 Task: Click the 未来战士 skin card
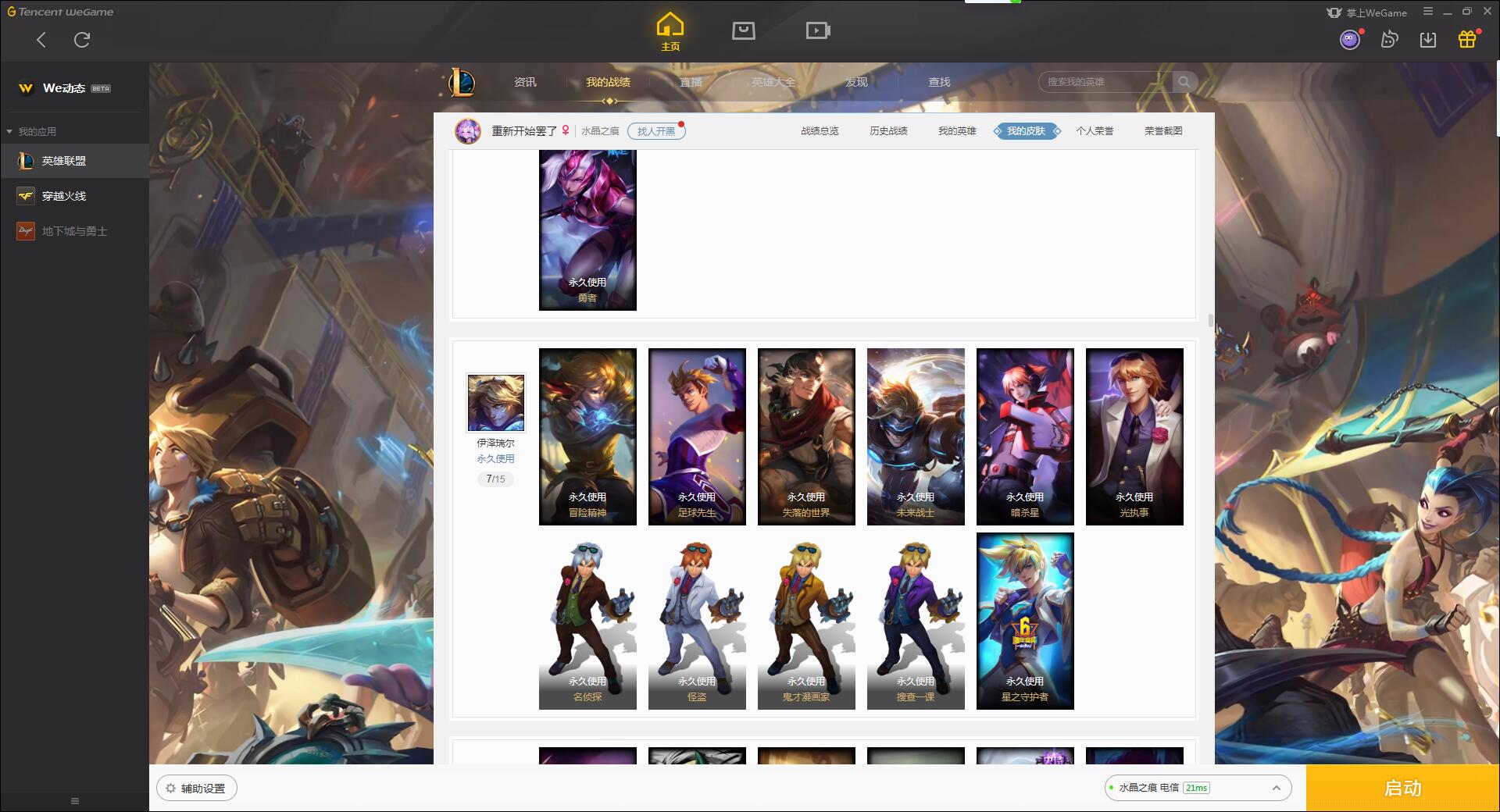[x=916, y=436]
